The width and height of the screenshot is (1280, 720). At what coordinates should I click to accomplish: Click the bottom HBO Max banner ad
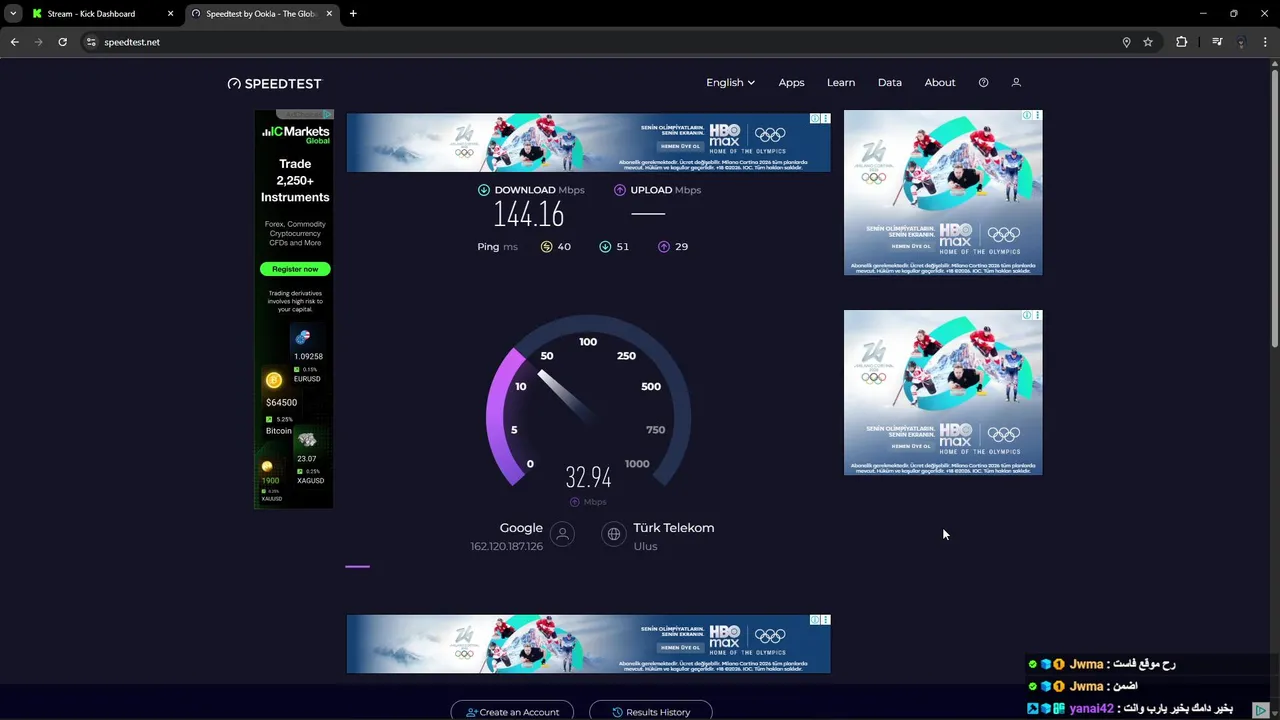point(588,644)
